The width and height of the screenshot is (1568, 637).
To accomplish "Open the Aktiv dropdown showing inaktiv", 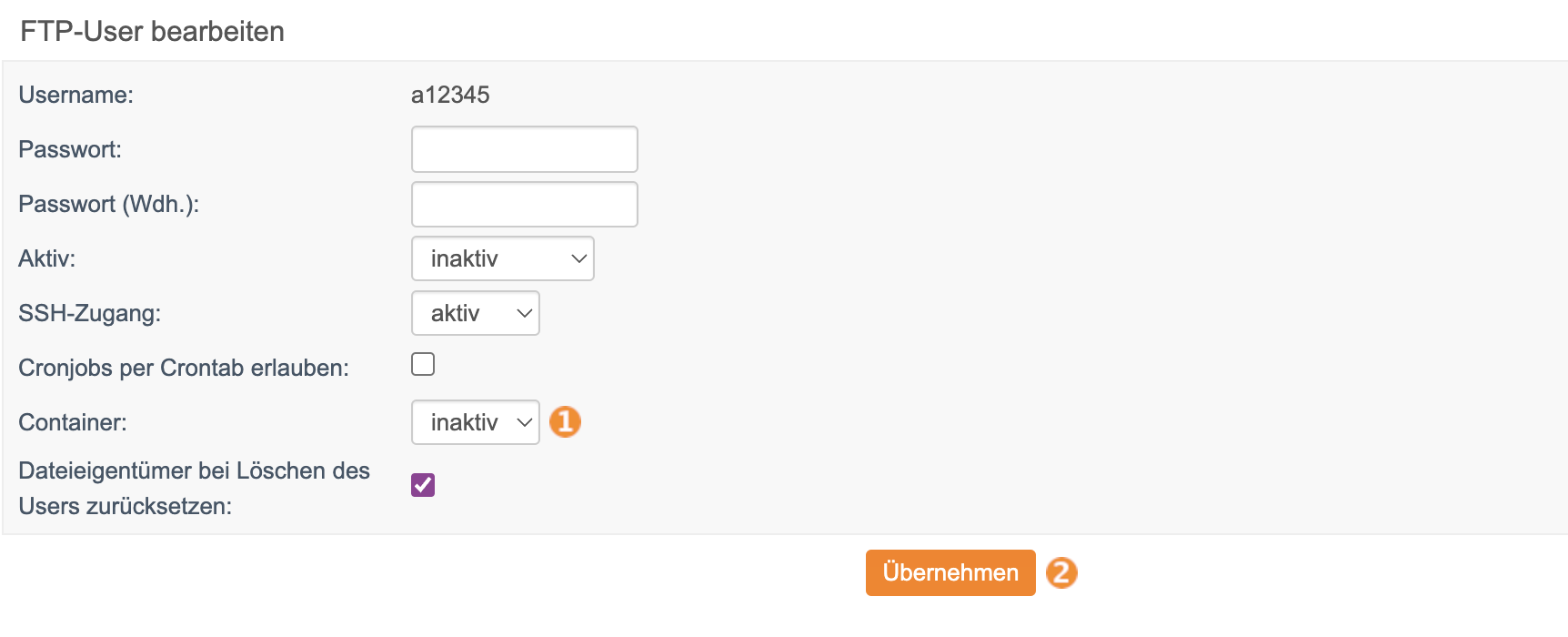I will pos(503,258).
